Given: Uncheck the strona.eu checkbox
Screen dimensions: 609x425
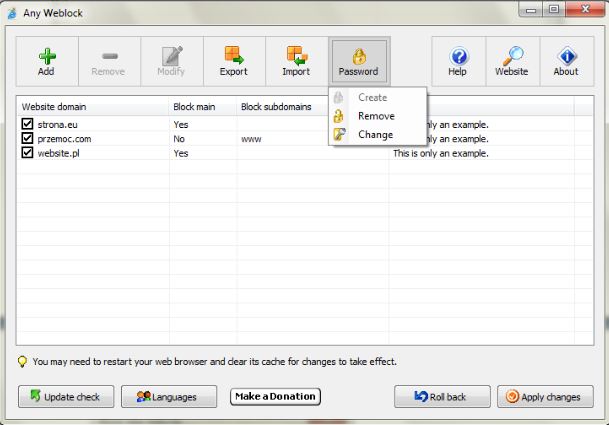Looking at the screenshot, I should coord(27,124).
